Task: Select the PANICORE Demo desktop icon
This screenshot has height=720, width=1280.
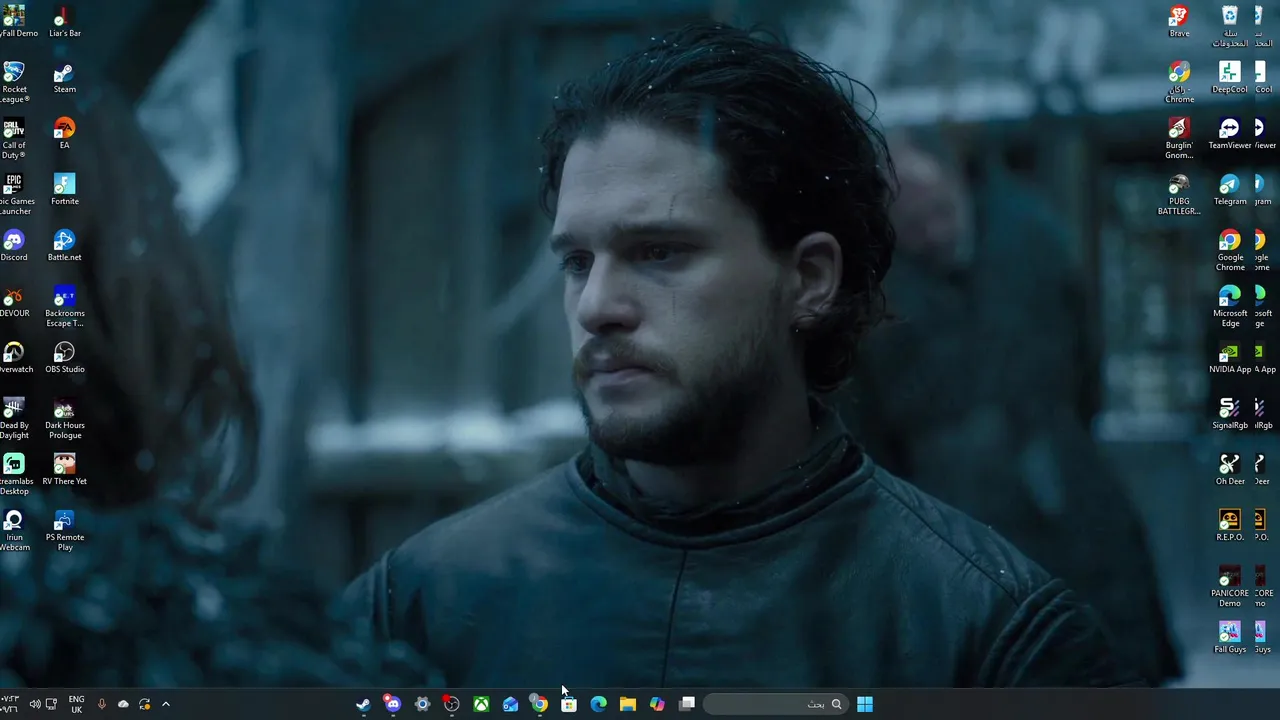Action: pos(1230,587)
